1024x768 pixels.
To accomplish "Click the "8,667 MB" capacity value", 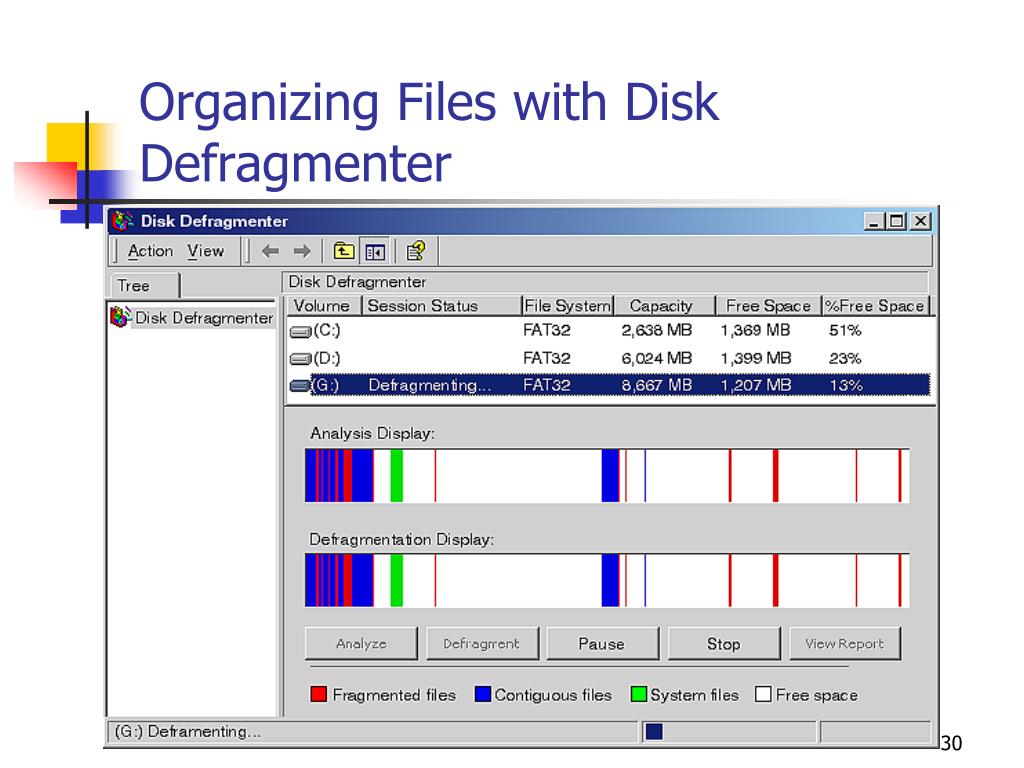I will [x=656, y=385].
